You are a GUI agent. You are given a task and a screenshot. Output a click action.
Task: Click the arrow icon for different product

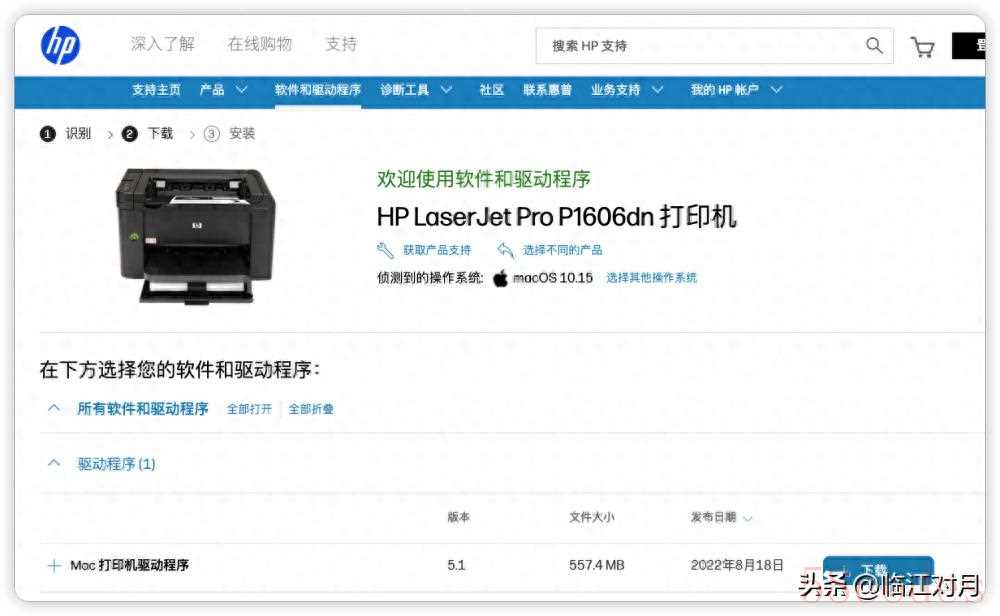[505, 250]
